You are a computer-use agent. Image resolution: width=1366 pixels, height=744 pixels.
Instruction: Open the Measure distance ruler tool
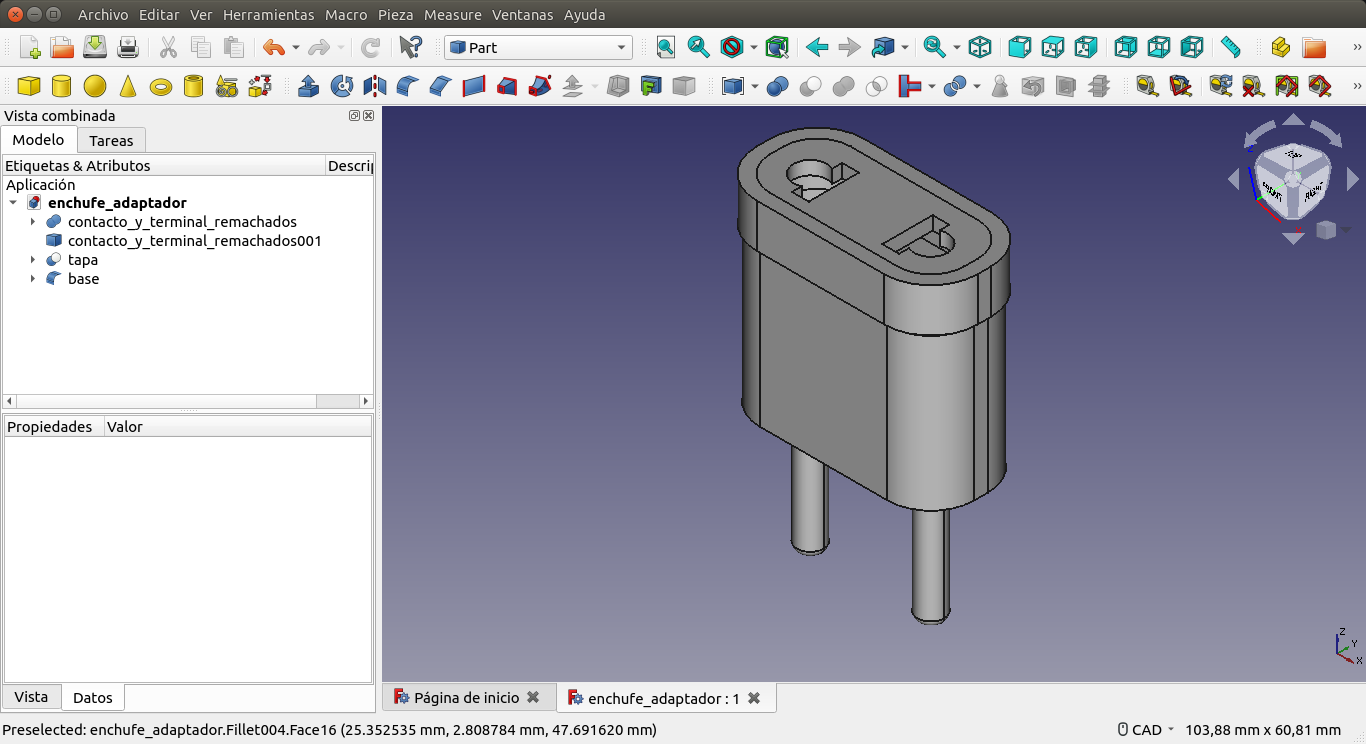click(1230, 47)
